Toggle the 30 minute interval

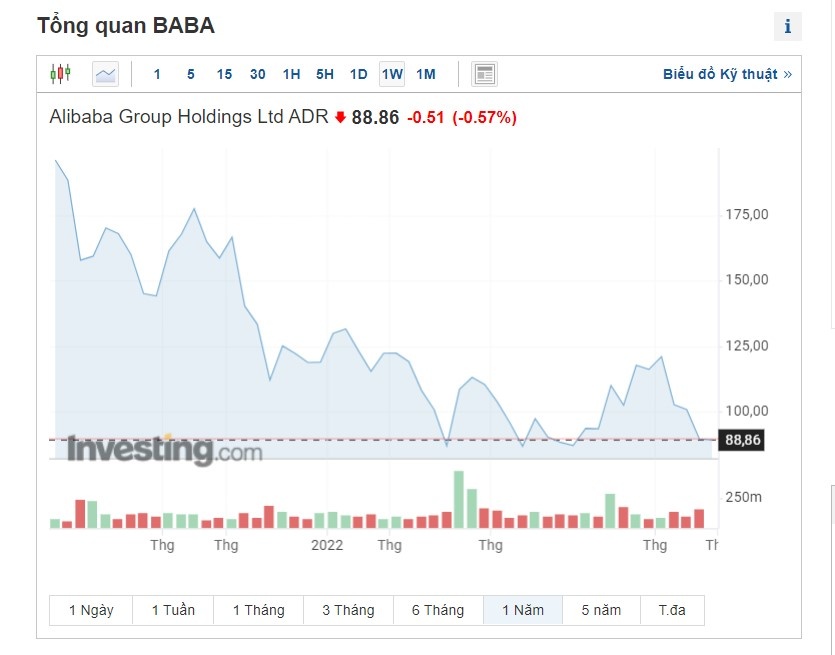pyautogui.click(x=257, y=73)
